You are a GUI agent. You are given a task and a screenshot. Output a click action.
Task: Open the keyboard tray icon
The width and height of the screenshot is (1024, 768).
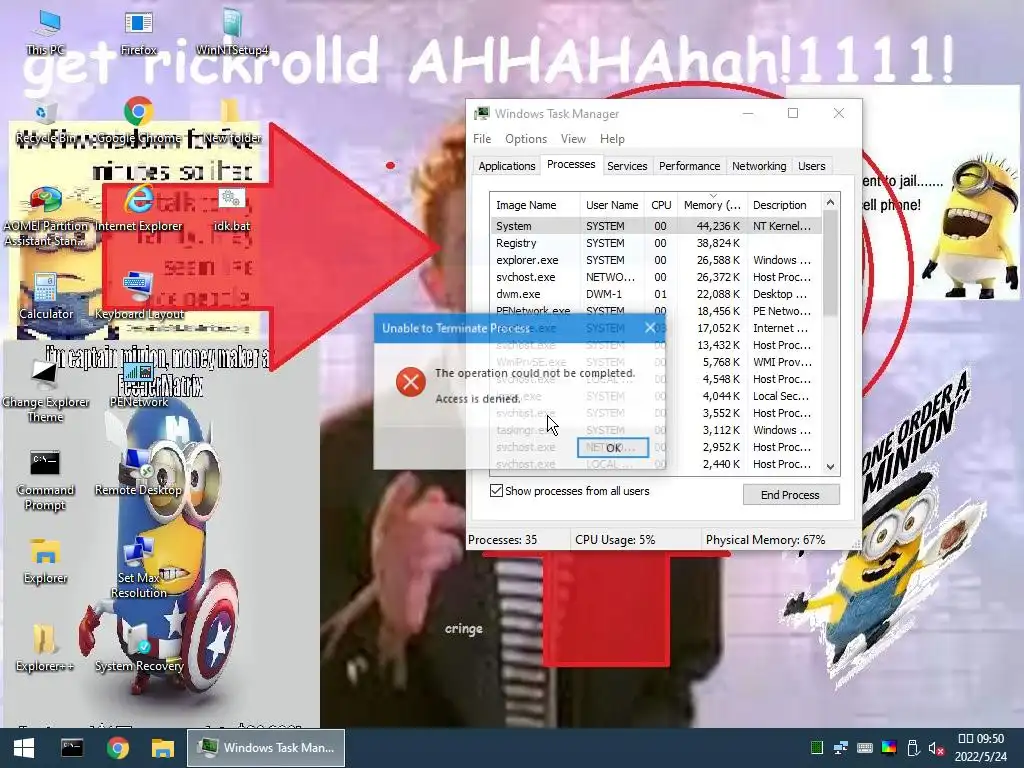(865, 748)
